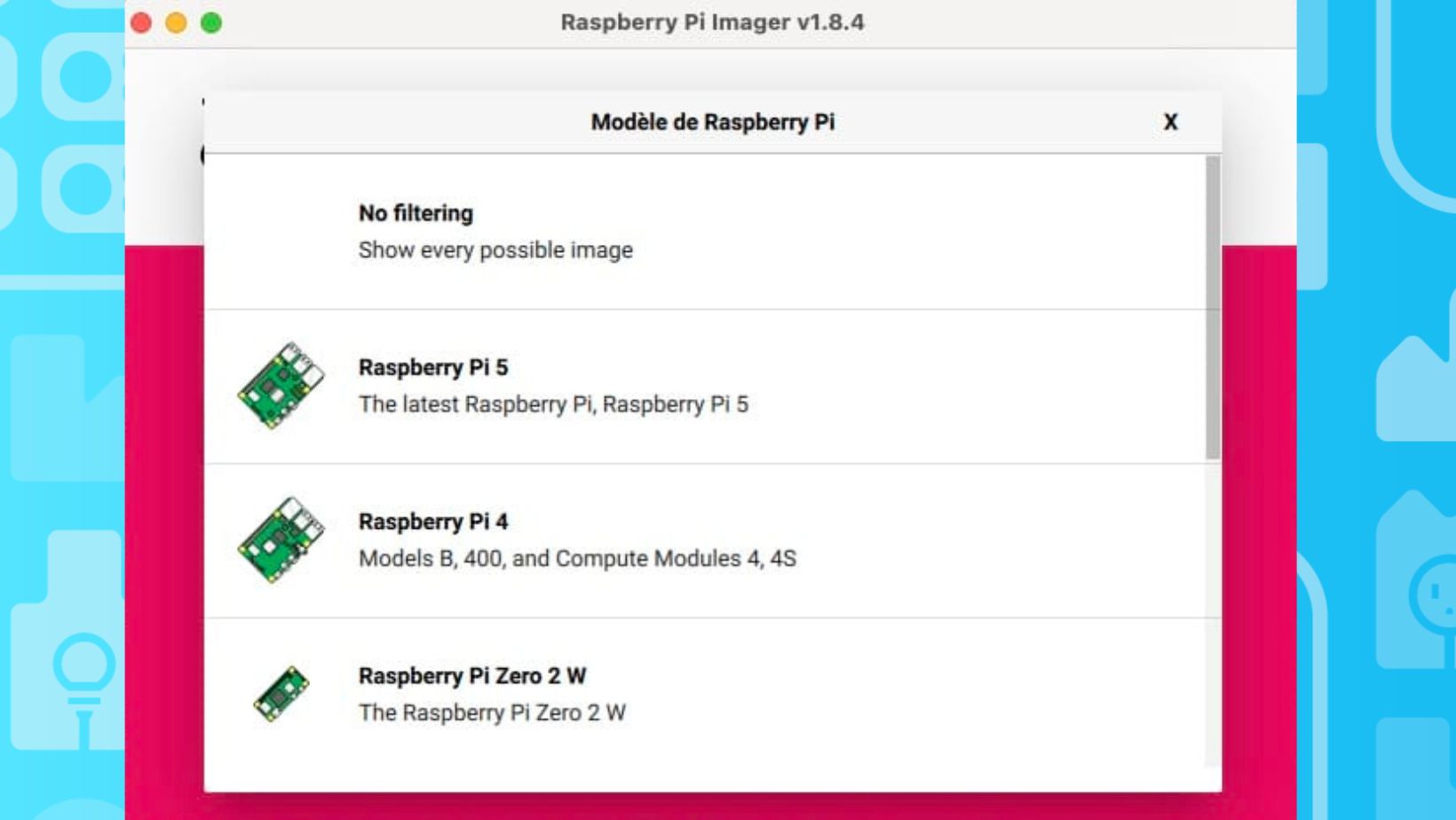Close the Modèle de Raspberry Pi dialog with X
Screen dimensions: 1456x820
[x=1172, y=122]
